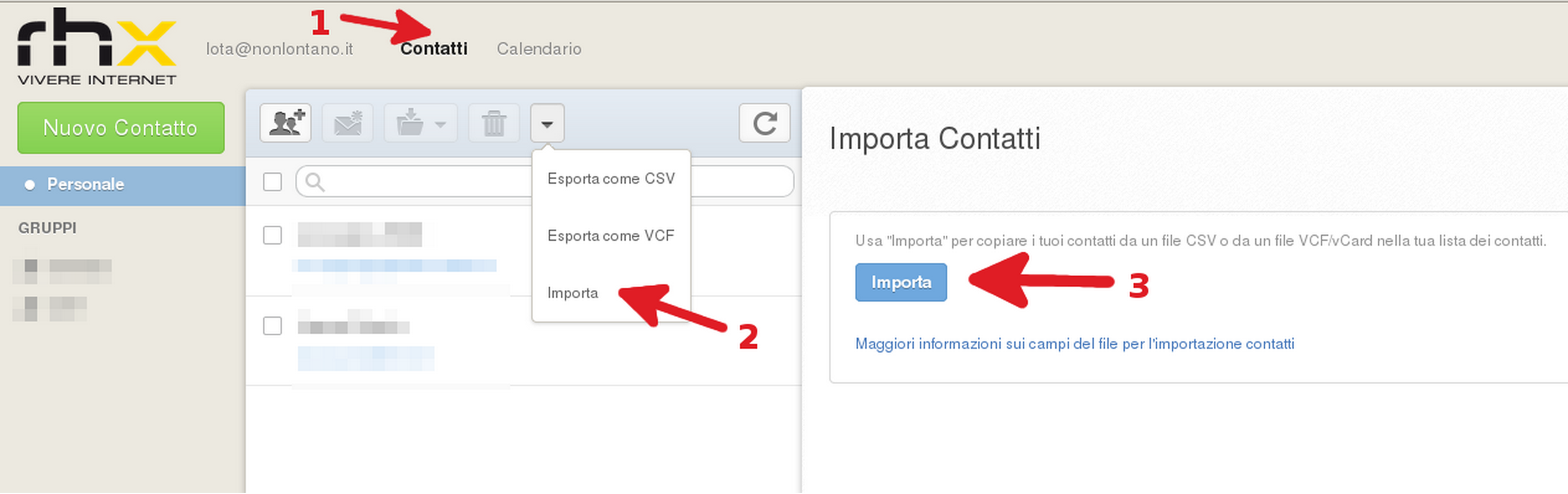This screenshot has height=494, width=1568.
Task: Click the trash delete icon
Action: [494, 123]
